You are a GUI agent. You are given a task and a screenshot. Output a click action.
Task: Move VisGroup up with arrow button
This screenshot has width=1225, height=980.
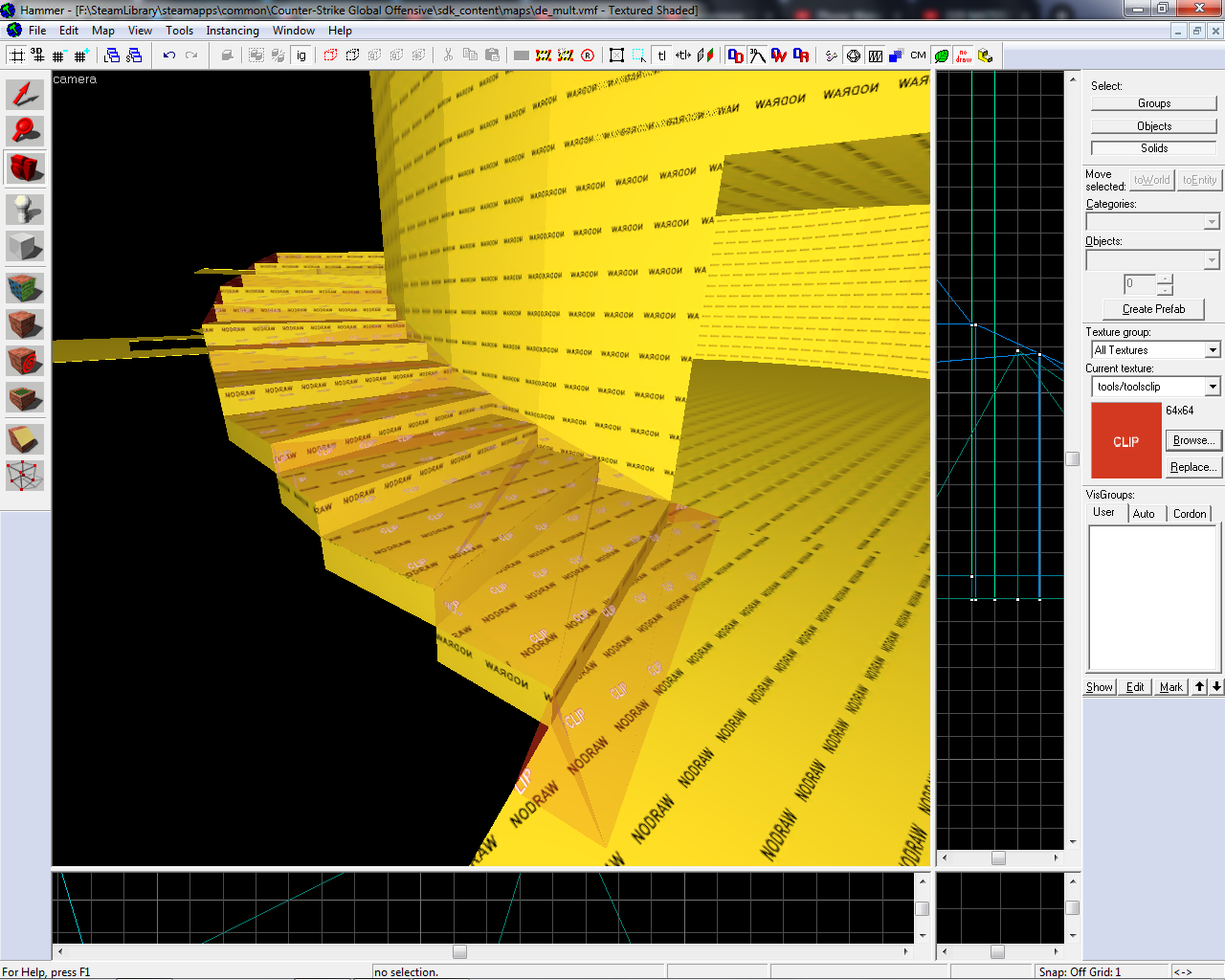[1200, 687]
